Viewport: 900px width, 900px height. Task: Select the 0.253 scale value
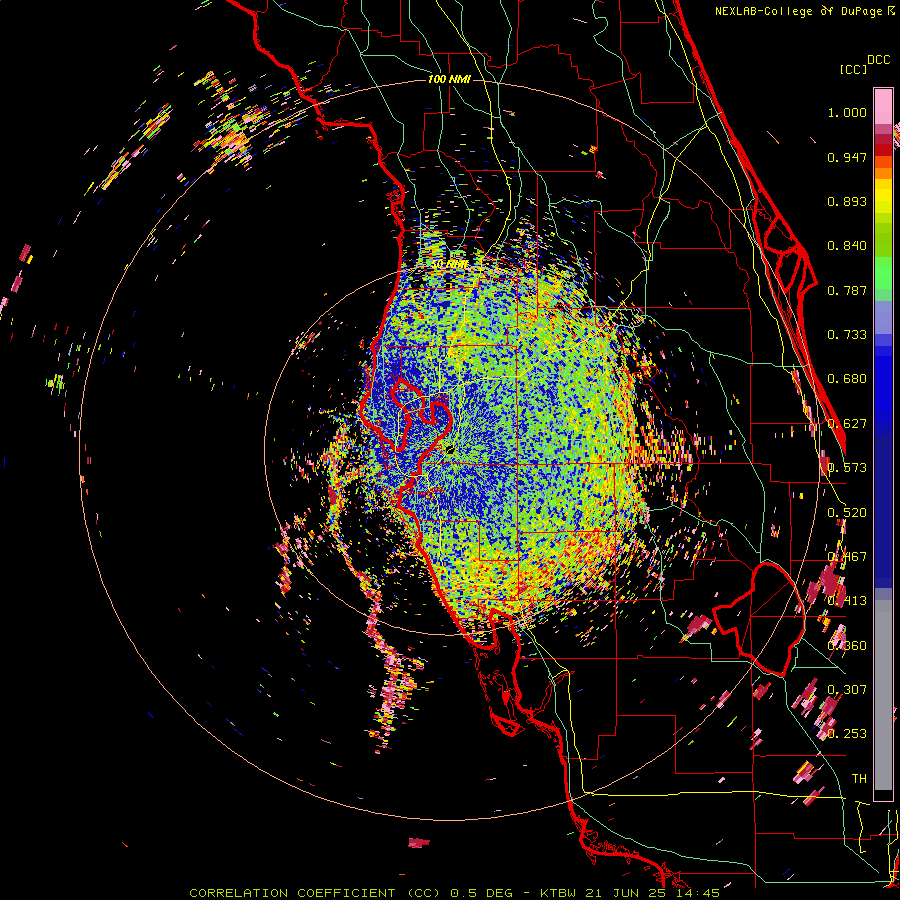click(x=847, y=734)
